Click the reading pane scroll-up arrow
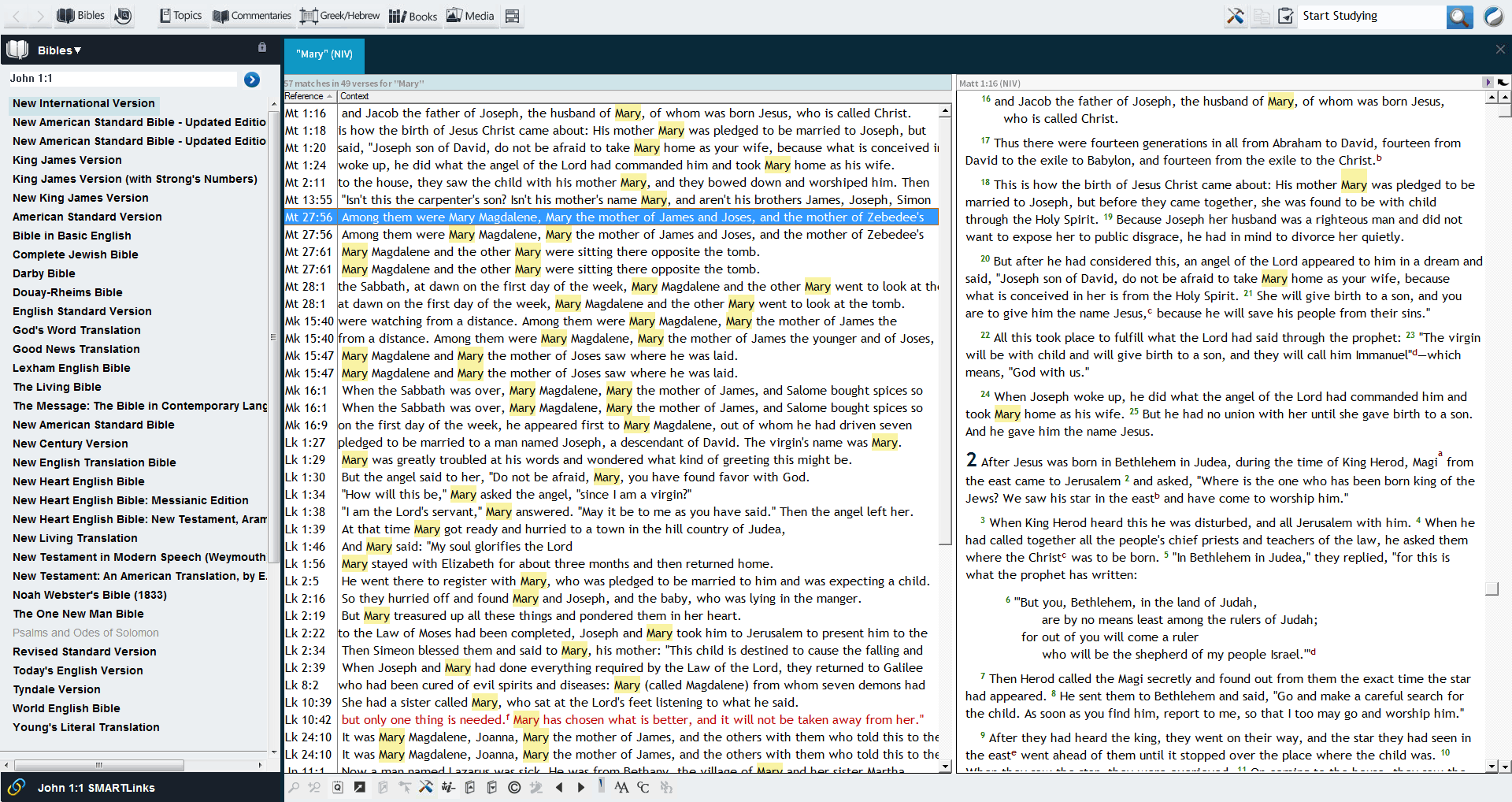This screenshot has height=802, width=1512. pos(1492,97)
